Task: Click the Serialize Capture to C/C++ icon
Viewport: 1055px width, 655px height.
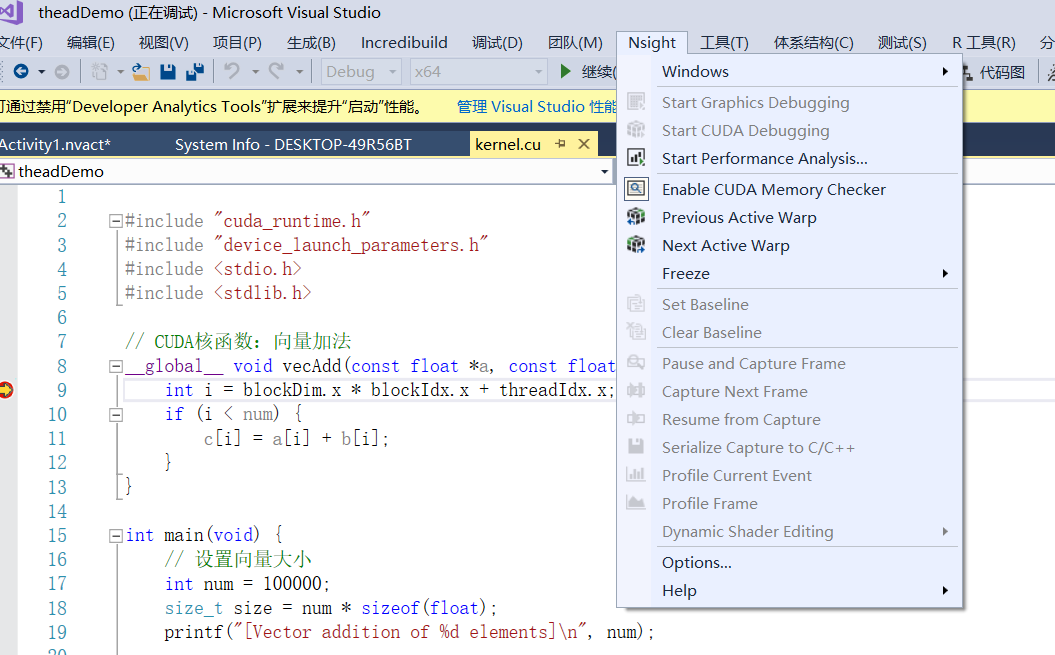Action: tap(636, 447)
